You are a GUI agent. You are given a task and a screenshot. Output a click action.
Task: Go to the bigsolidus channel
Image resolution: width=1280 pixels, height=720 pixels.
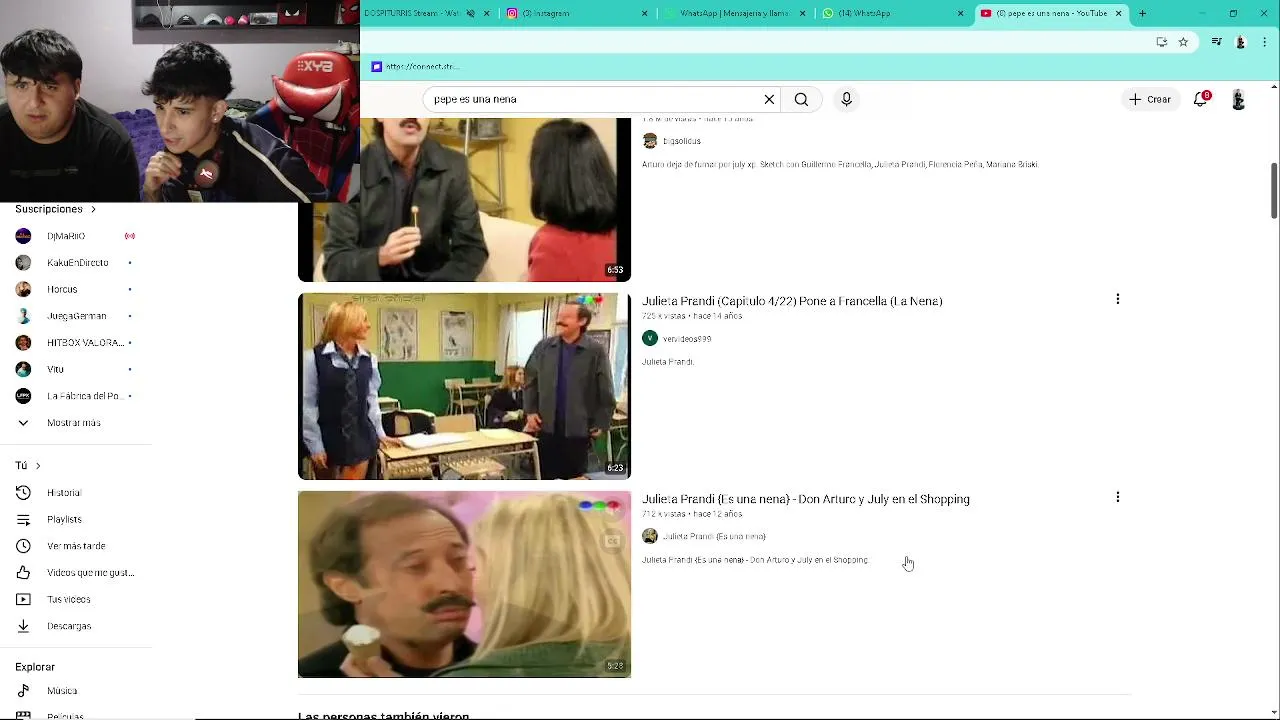682,141
